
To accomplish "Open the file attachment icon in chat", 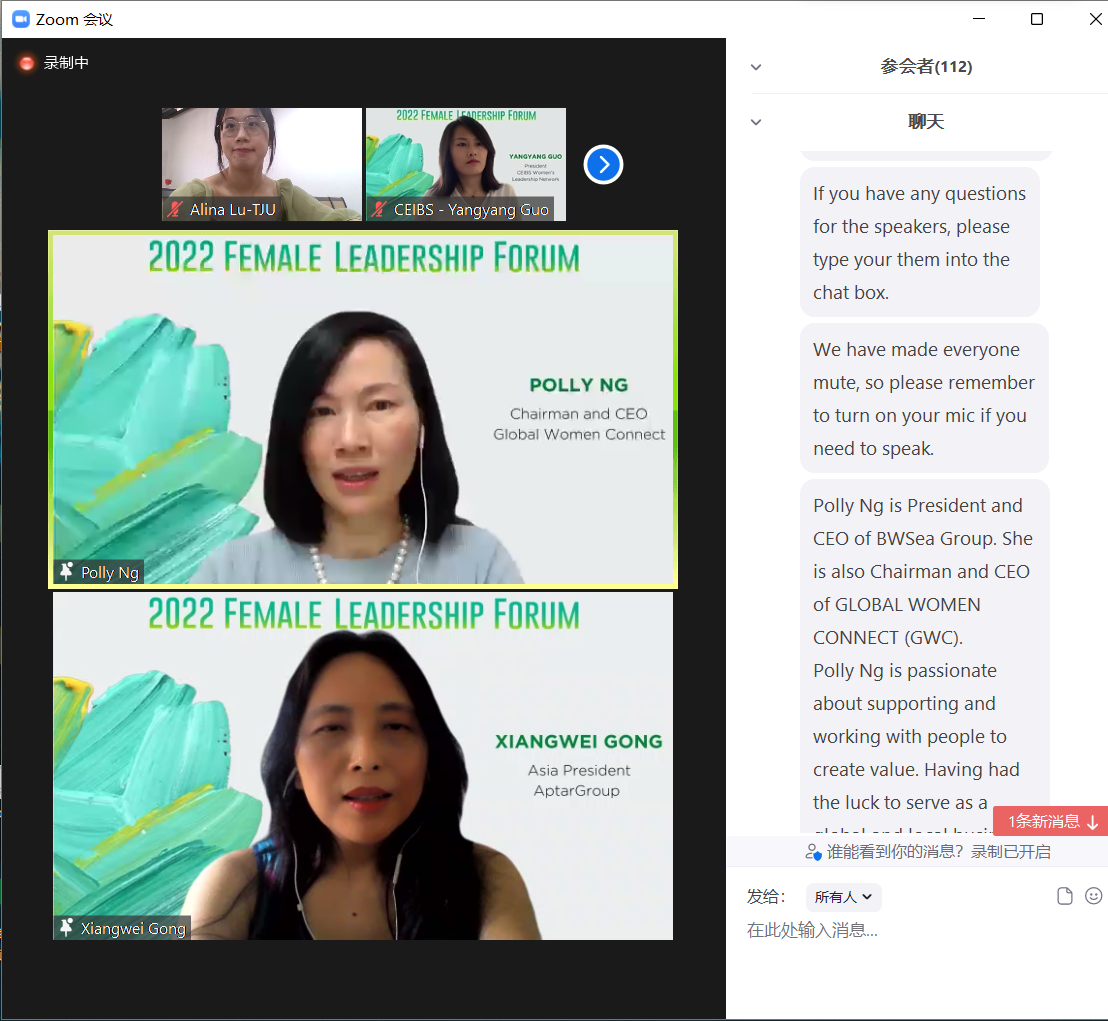I will point(1064,896).
